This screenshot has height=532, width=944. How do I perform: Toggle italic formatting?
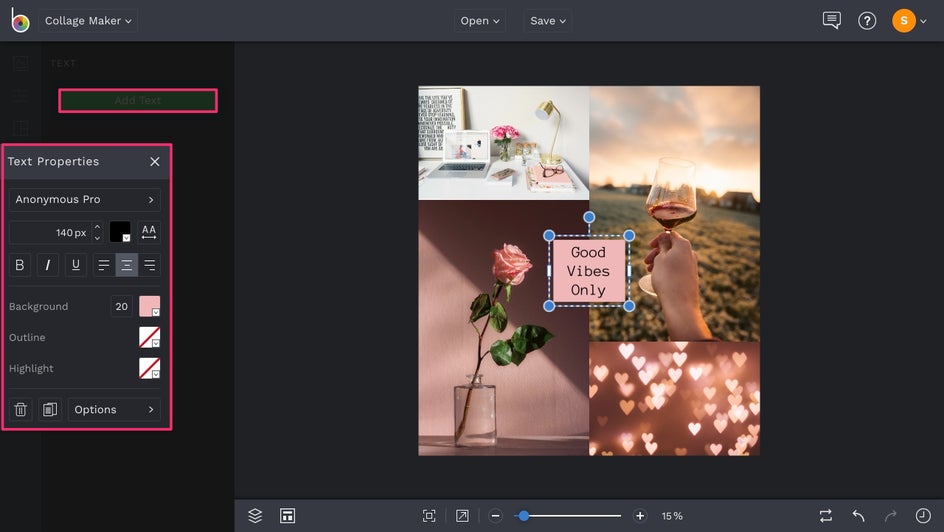[x=48, y=265]
